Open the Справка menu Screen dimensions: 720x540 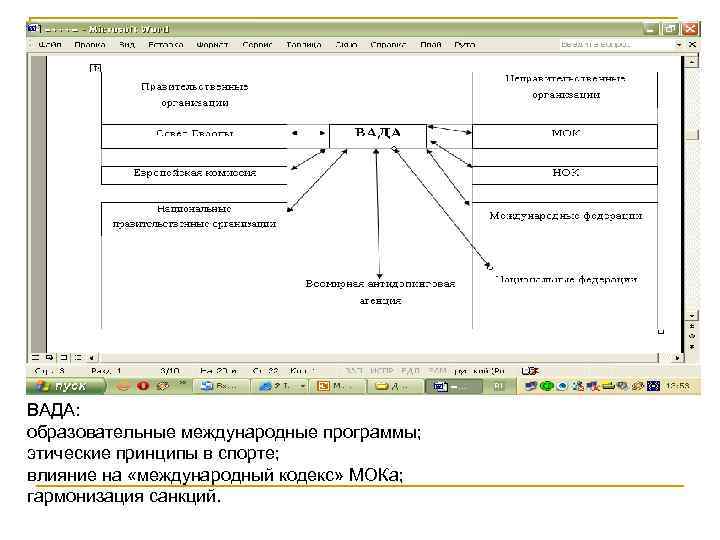(x=388, y=45)
